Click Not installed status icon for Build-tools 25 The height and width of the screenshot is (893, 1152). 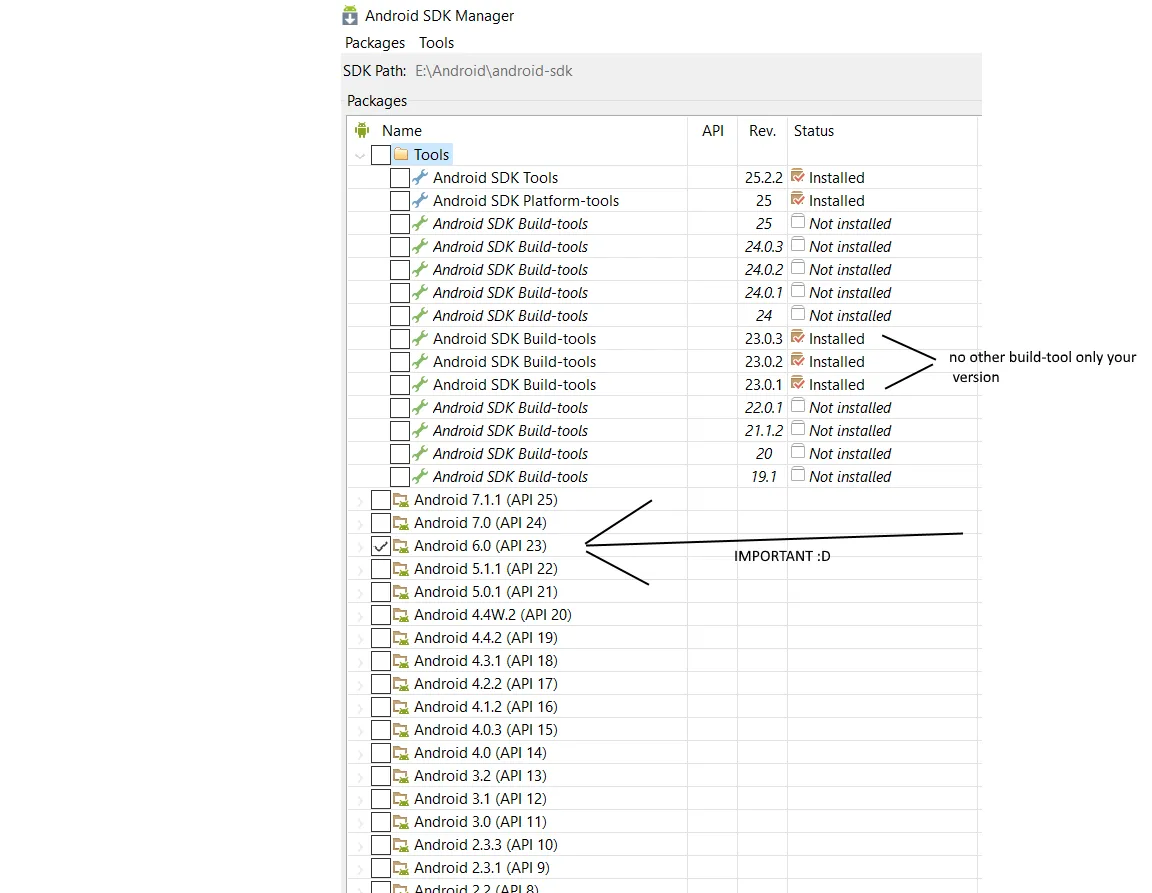(x=798, y=222)
